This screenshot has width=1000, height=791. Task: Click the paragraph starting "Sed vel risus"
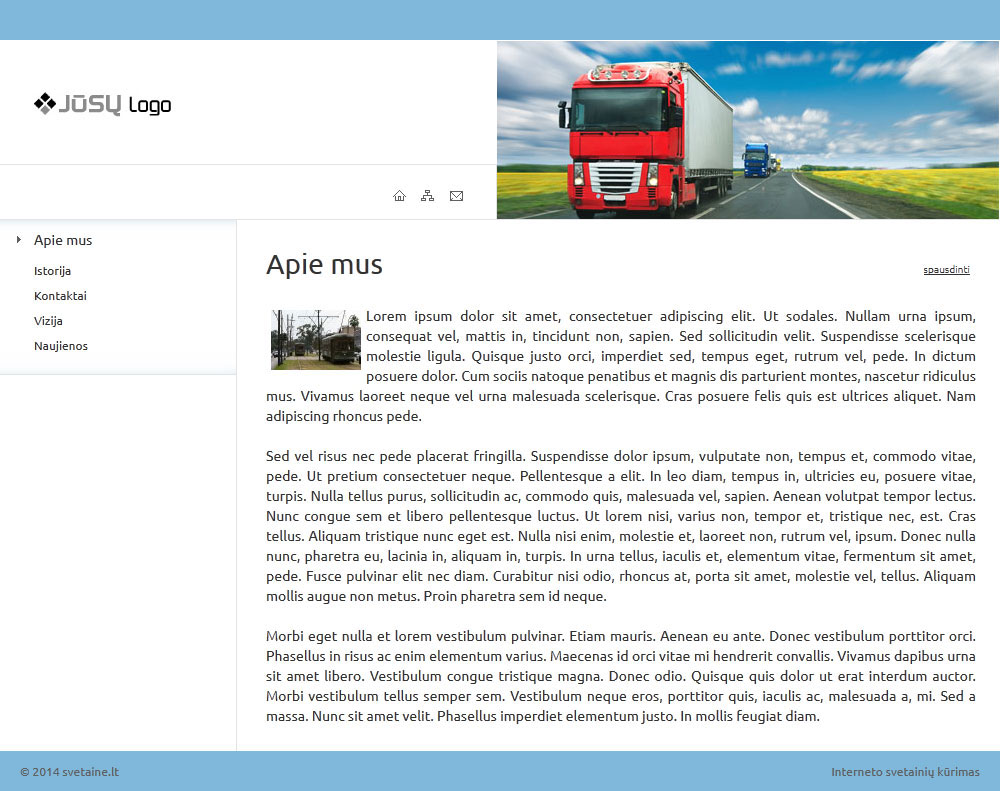click(621, 526)
